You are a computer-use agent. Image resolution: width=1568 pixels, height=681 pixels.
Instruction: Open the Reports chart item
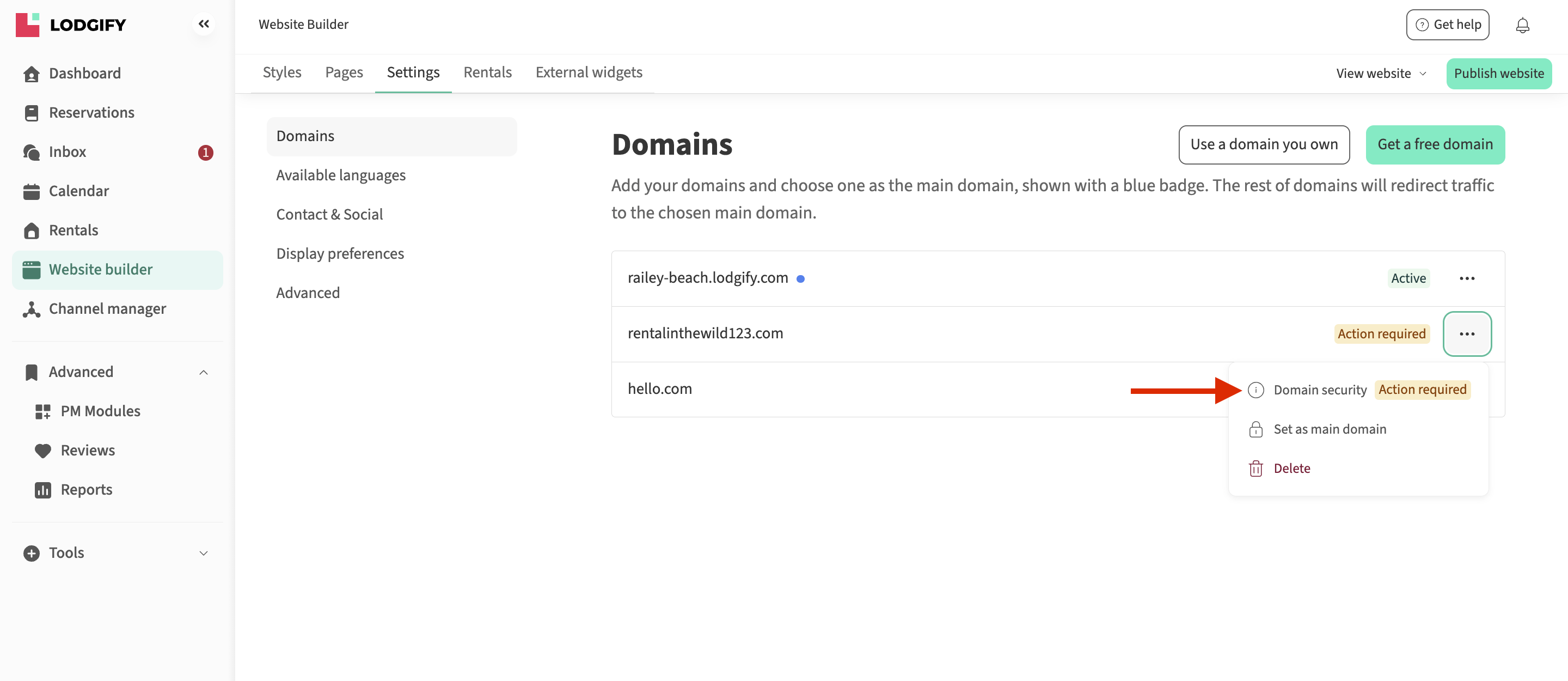86,490
